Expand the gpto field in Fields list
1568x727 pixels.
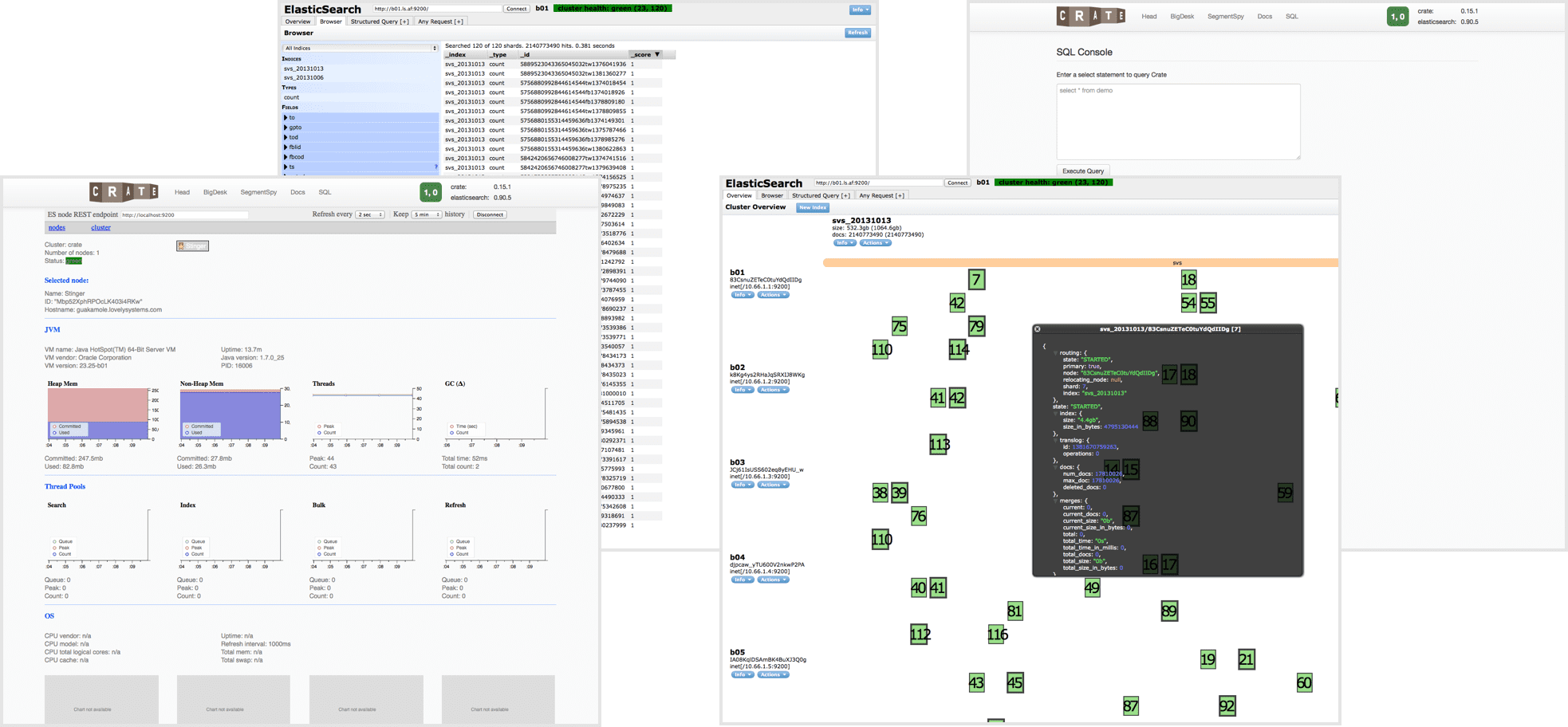pos(286,128)
